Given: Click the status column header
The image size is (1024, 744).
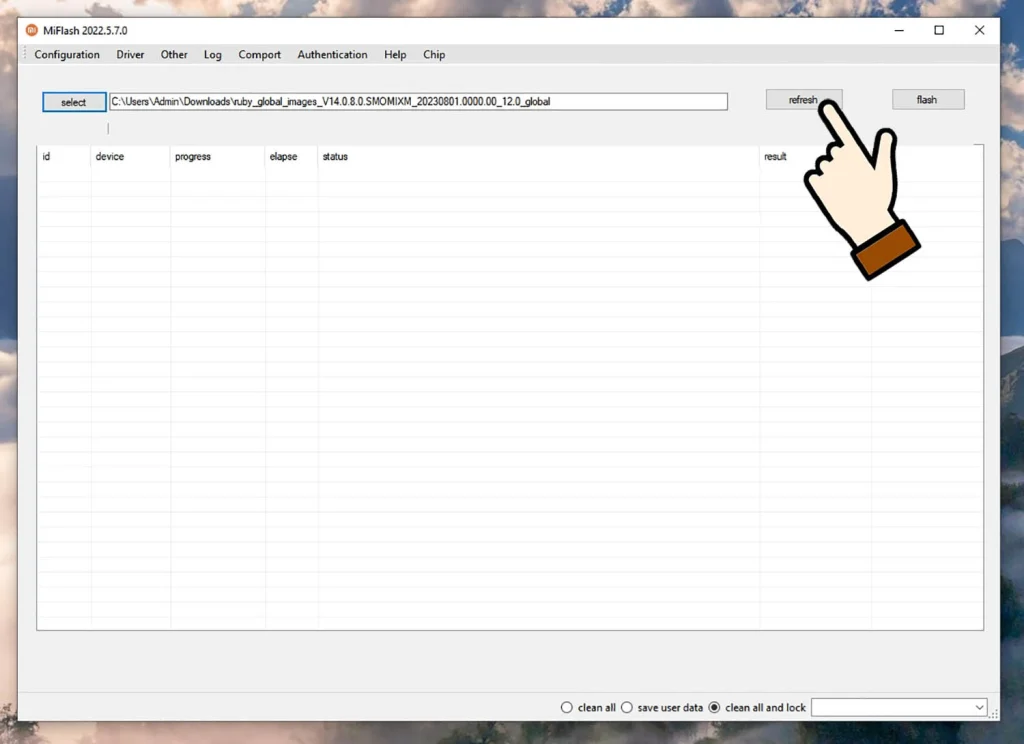Looking at the screenshot, I should point(335,157).
